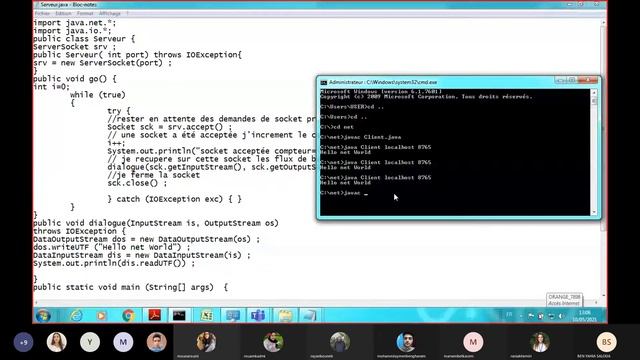Switch to Notepad via taskbar icon
Image resolution: width=640 pixels, height=360 pixels.
point(309,316)
